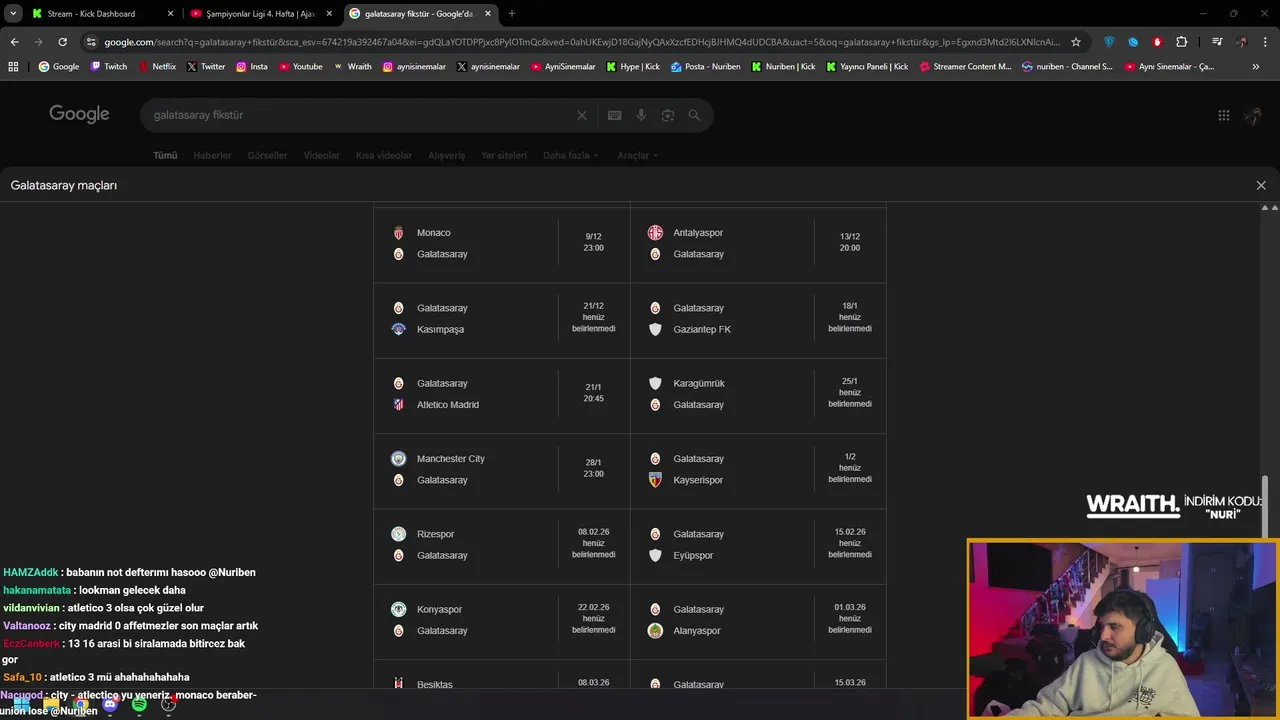Viewport: 1280px width, 720px height.
Task: Show hidden bookmarks overflow chevron
Action: (1255, 67)
